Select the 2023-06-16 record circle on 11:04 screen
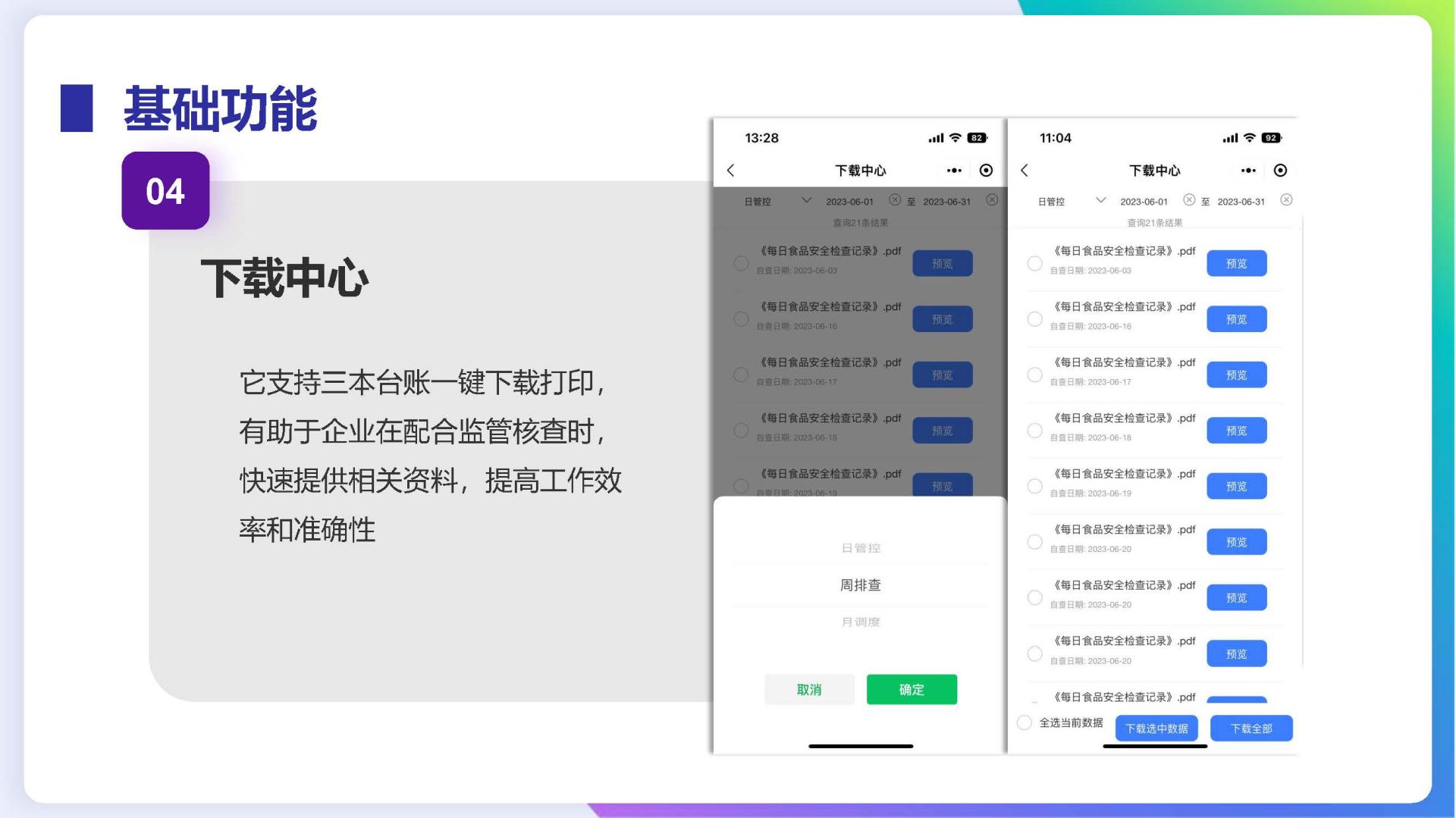Image resolution: width=1456 pixels, height=818 pixels. point(1034,319)
